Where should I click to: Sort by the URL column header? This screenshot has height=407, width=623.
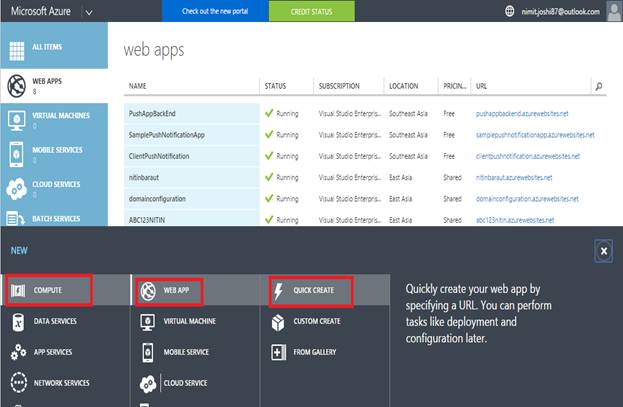(481, 86)
